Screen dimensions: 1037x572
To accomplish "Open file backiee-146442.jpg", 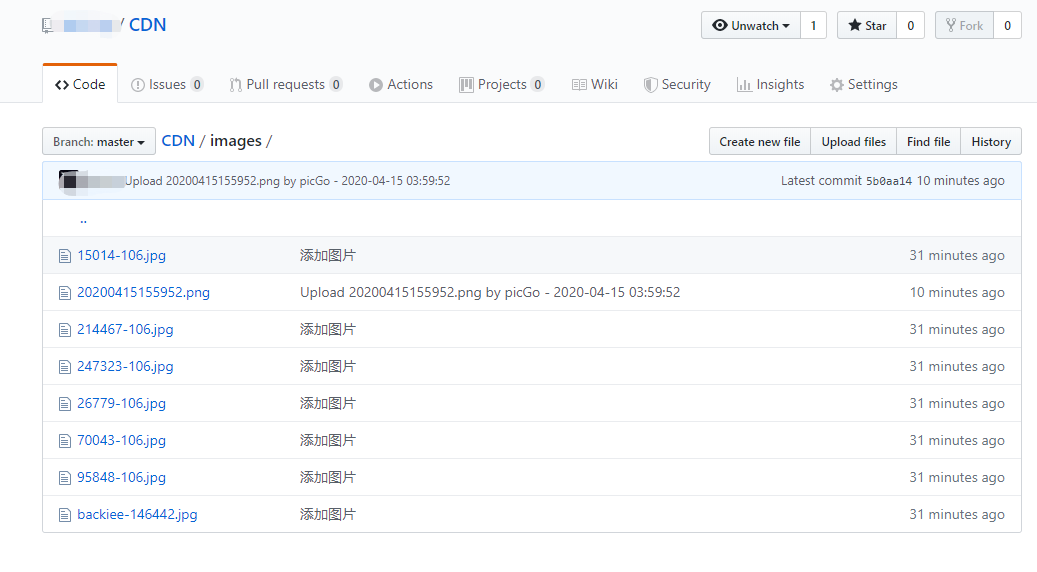I will [x=137, y=514].
